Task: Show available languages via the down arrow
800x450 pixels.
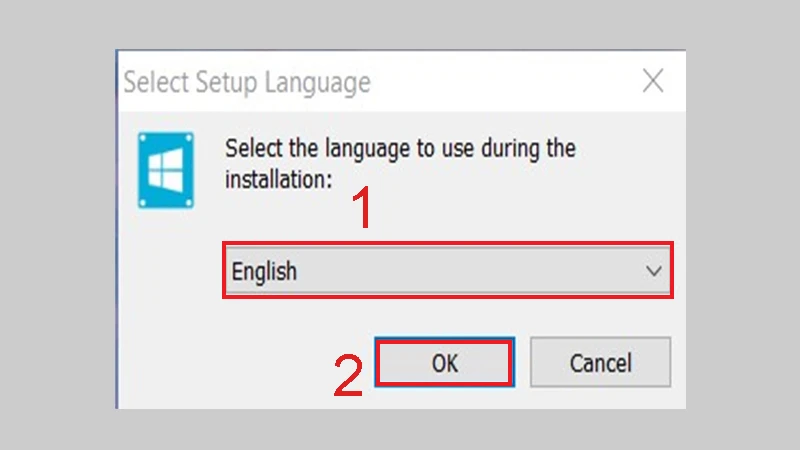Action: click(654, 271)
